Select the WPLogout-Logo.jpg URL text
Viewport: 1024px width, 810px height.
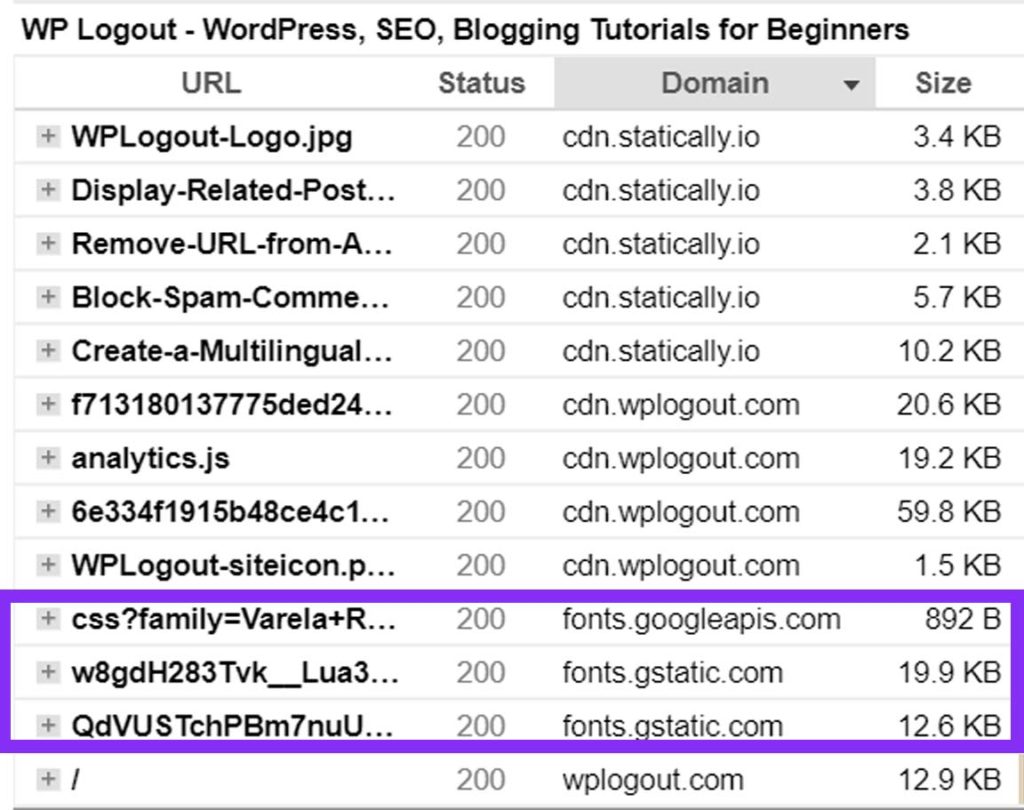tap(212, 137)
